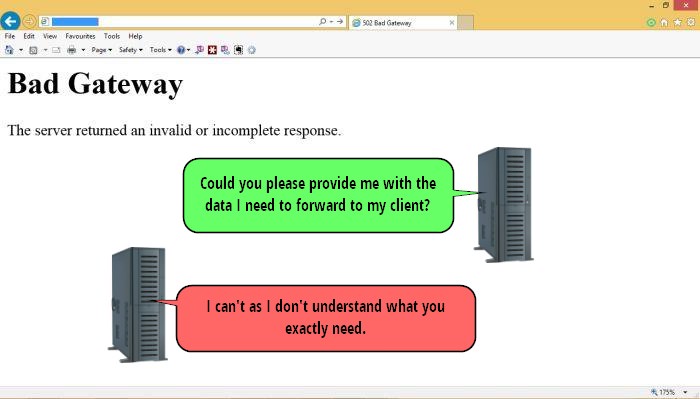
Task: Open the Tools dropdown in command bar
Action: [160, 50]
